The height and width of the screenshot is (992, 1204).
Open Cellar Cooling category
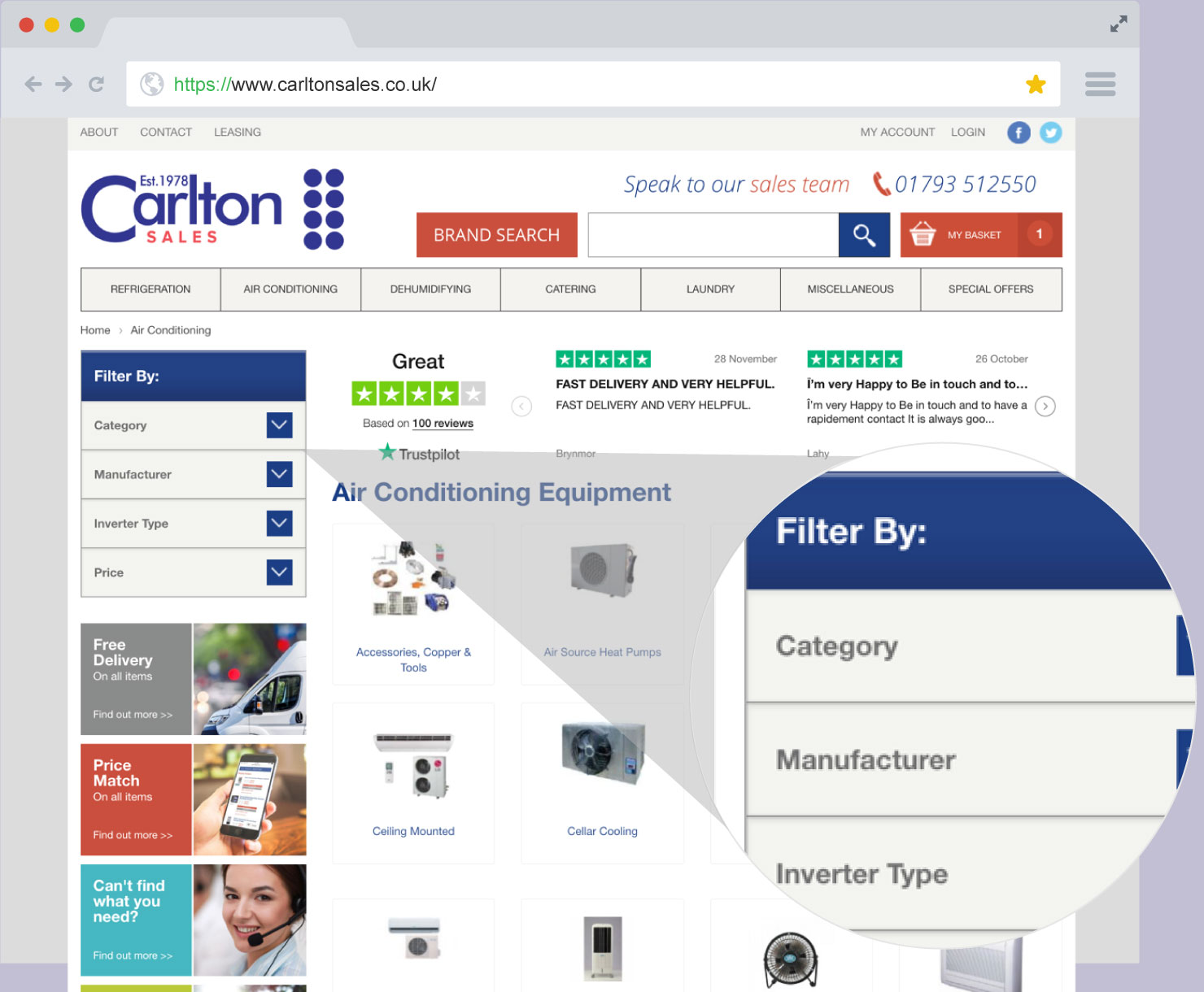pos(602,783)
